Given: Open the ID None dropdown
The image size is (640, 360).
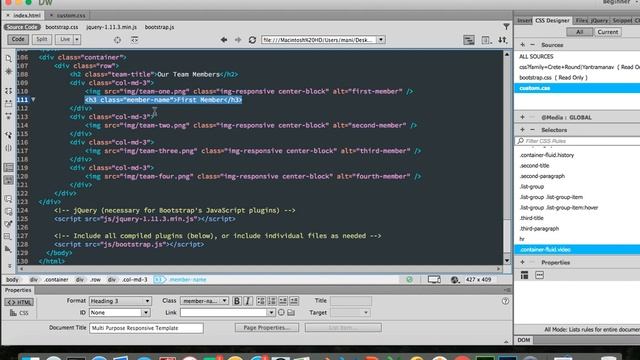Looking at the screenshot, I should [x=146, y=313].
